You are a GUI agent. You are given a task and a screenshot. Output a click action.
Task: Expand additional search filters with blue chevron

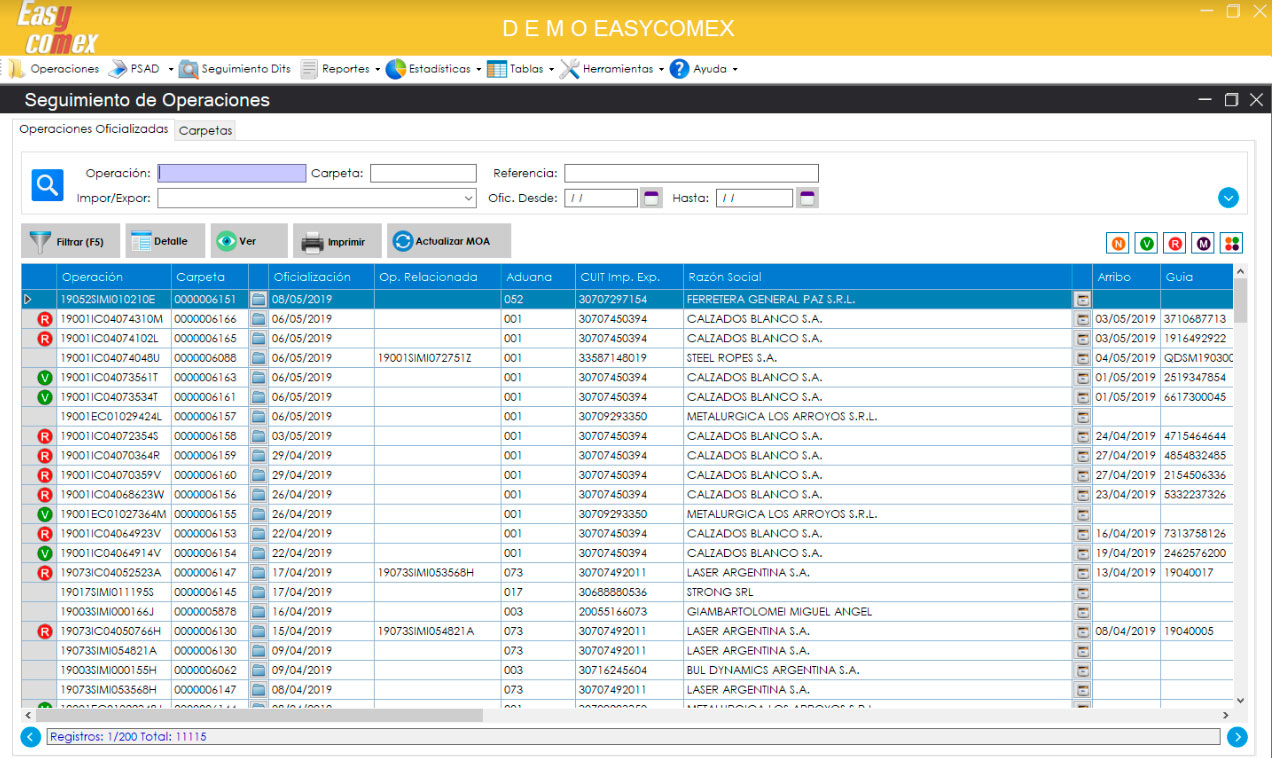[x=1229, y=198]
